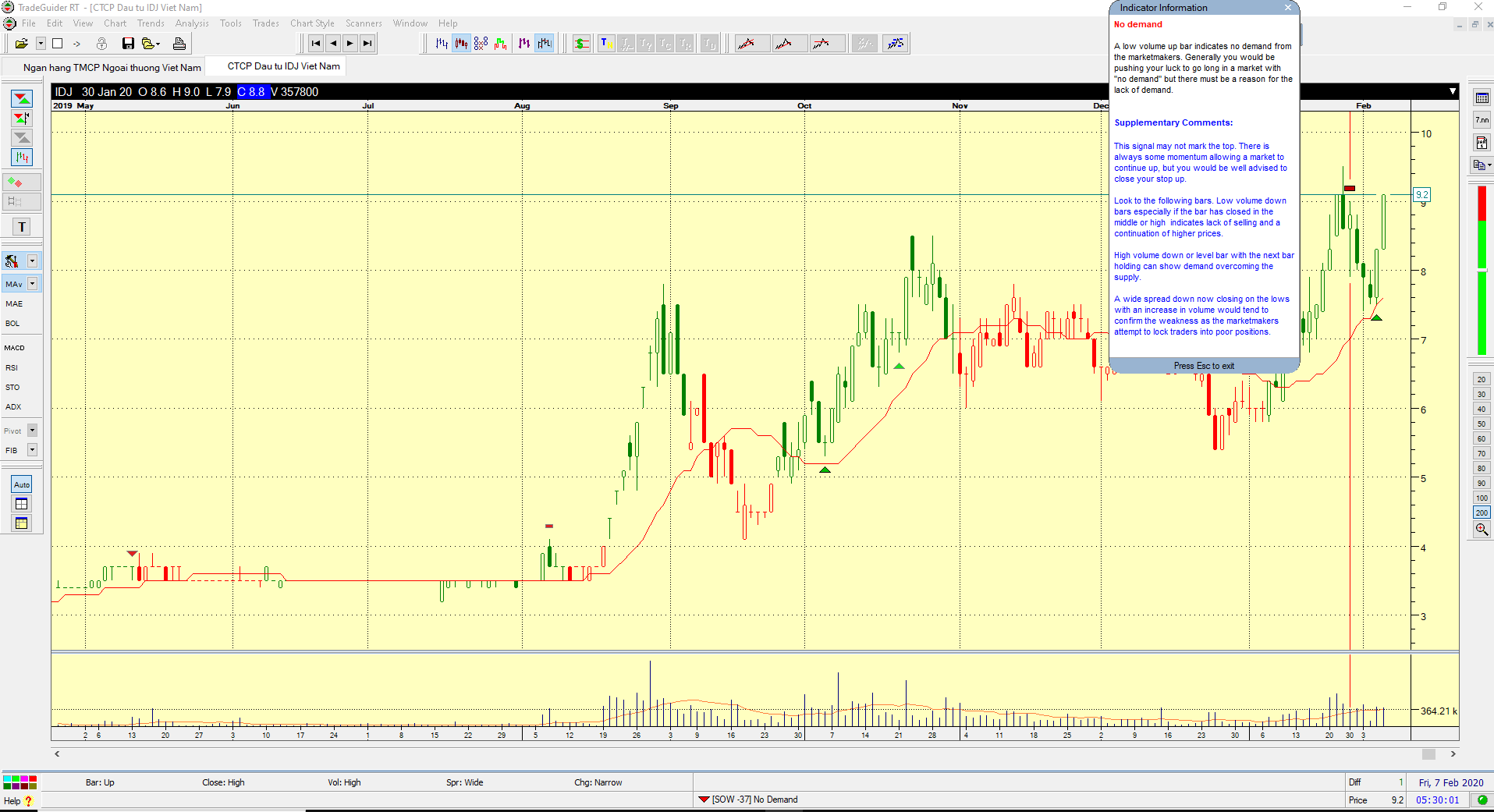This screenshot has height=812, width=1494.
Task: Toggle the Auto scaling button
Action: [22, 484]
